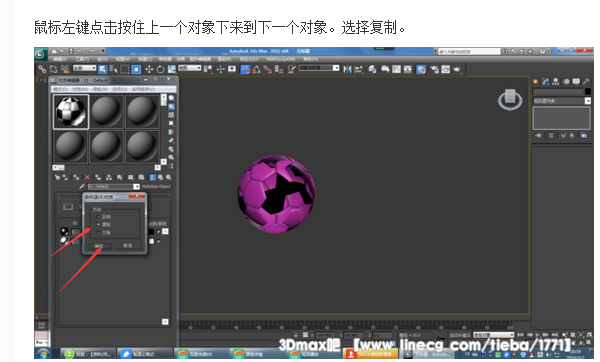
Task: Click the Select and Manipulate tool
Action: tap(220, 69)
